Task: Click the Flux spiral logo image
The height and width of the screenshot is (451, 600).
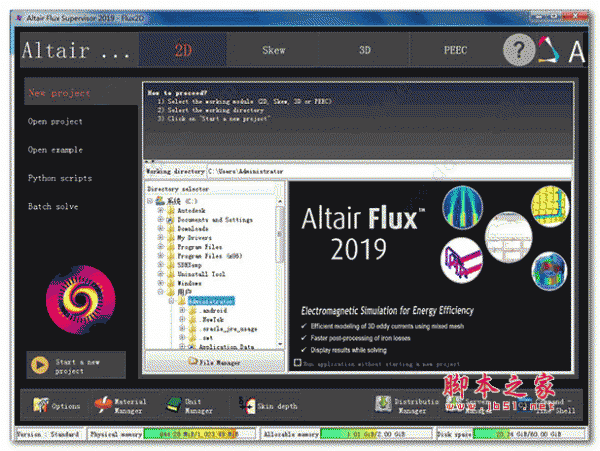Action: (x=81, y=300)
